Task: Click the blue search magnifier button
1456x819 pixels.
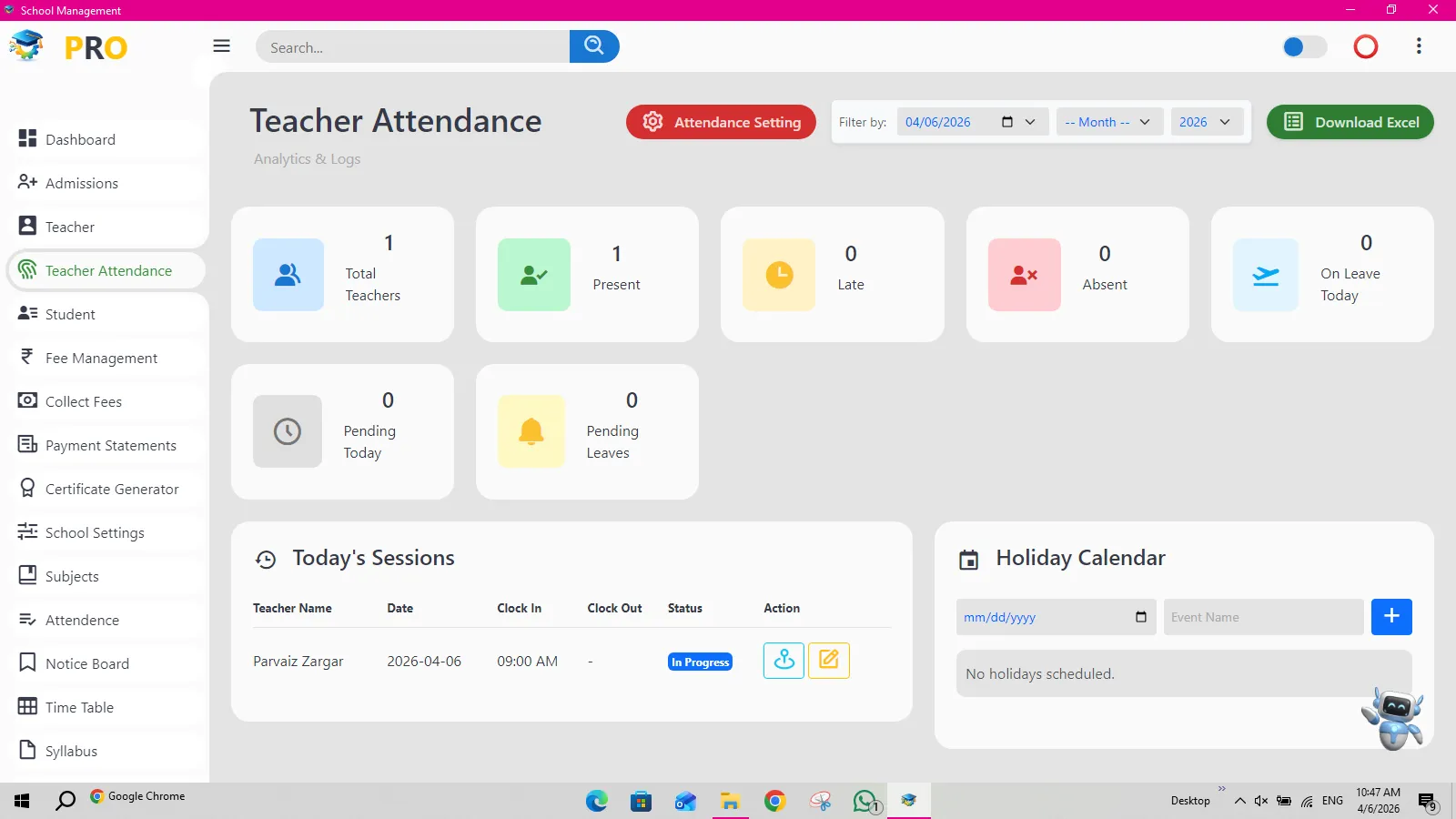Action: click(594, 46)
